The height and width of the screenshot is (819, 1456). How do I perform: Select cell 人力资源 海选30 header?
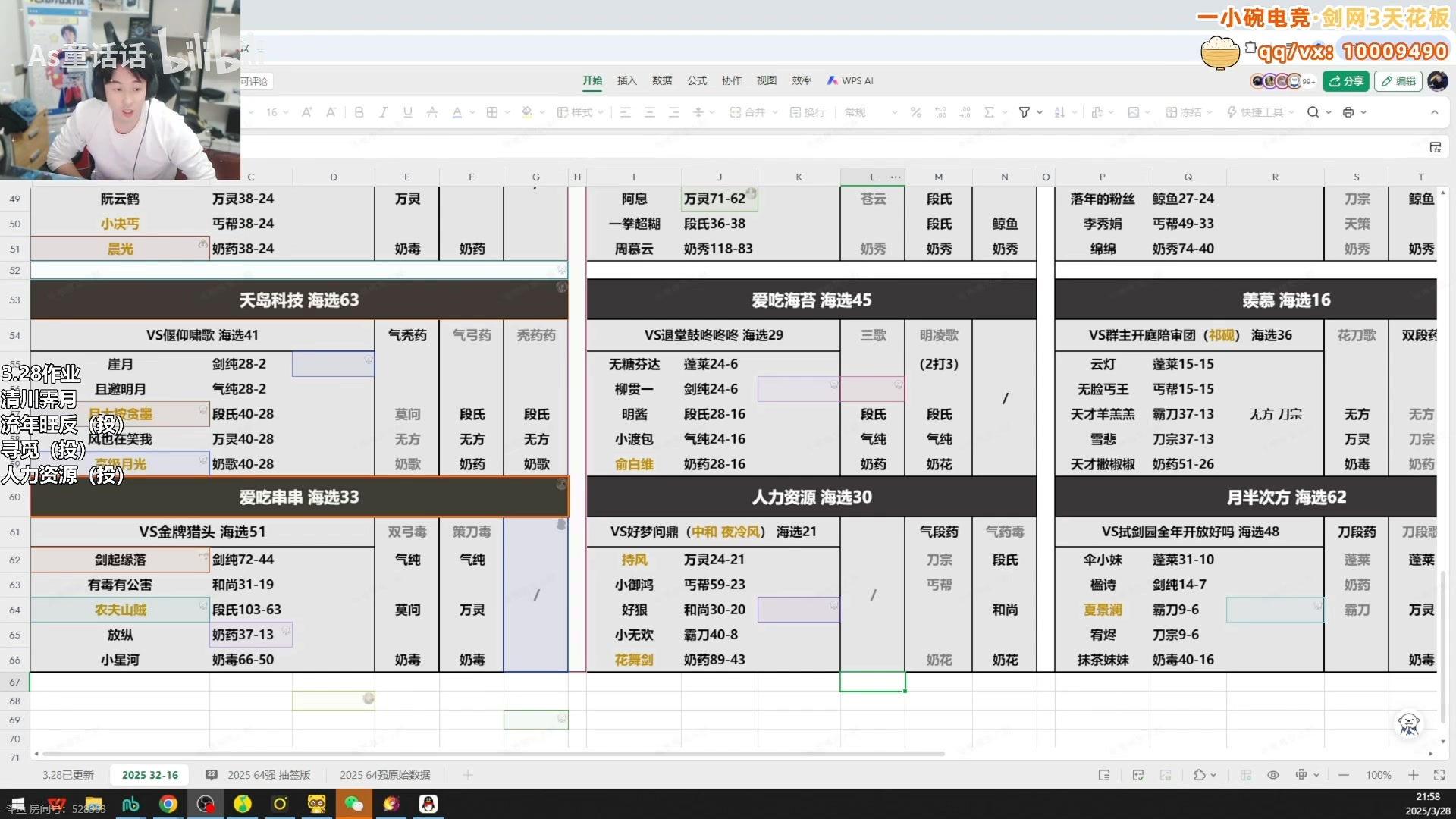[x=811, y=497]
